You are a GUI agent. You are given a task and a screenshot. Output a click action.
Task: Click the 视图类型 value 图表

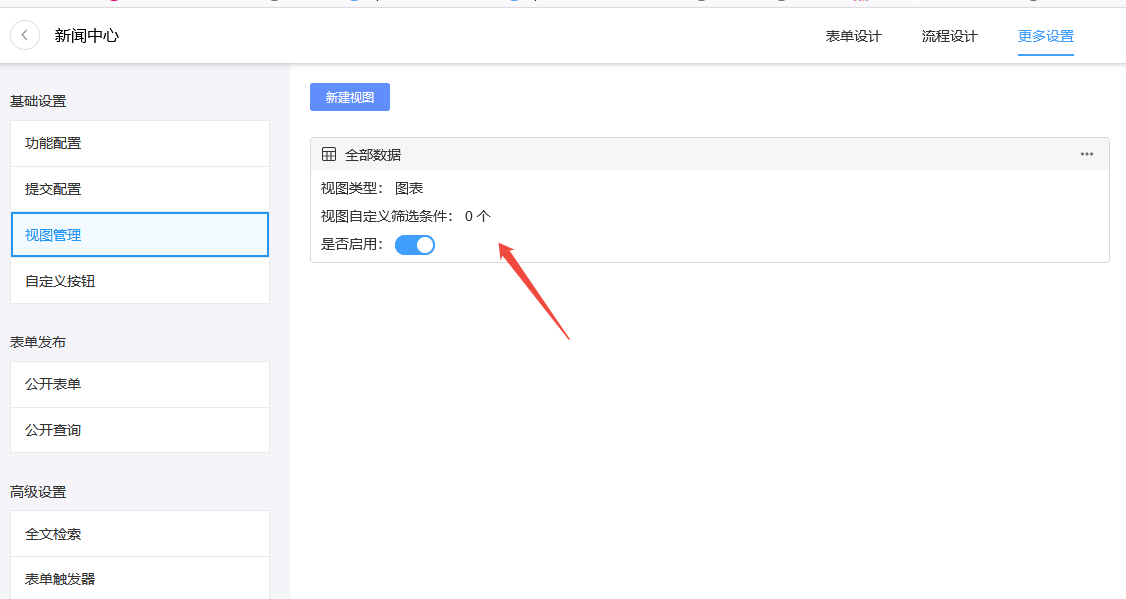(x=409, y=188)
